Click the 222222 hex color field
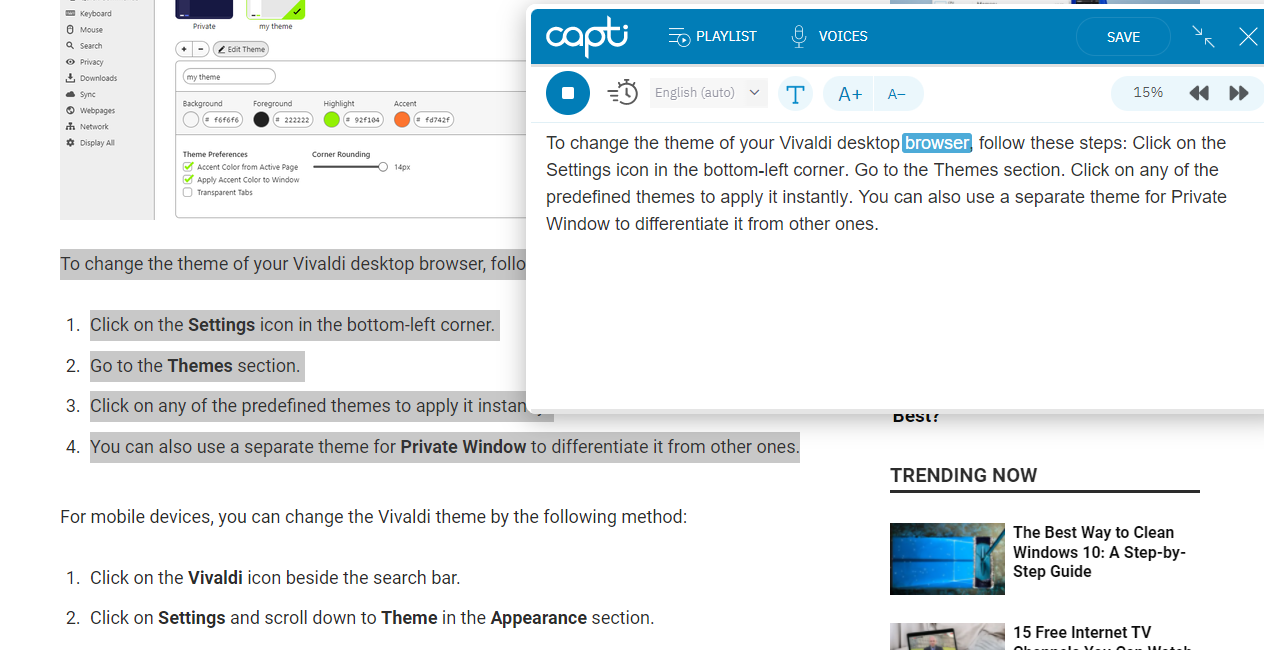The image size is (1264, 650). pyautogui.click(x=293, y=120)
